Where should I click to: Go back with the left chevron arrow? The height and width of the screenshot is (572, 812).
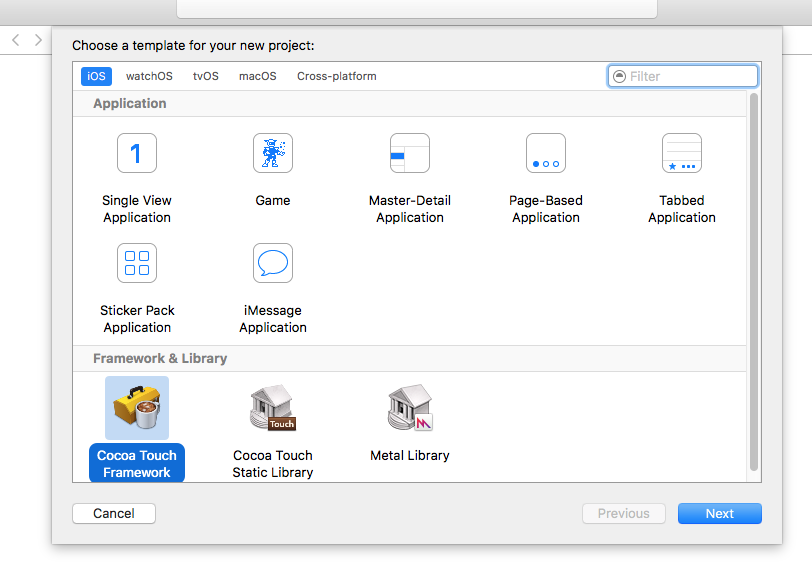click(x=16, y=40)
